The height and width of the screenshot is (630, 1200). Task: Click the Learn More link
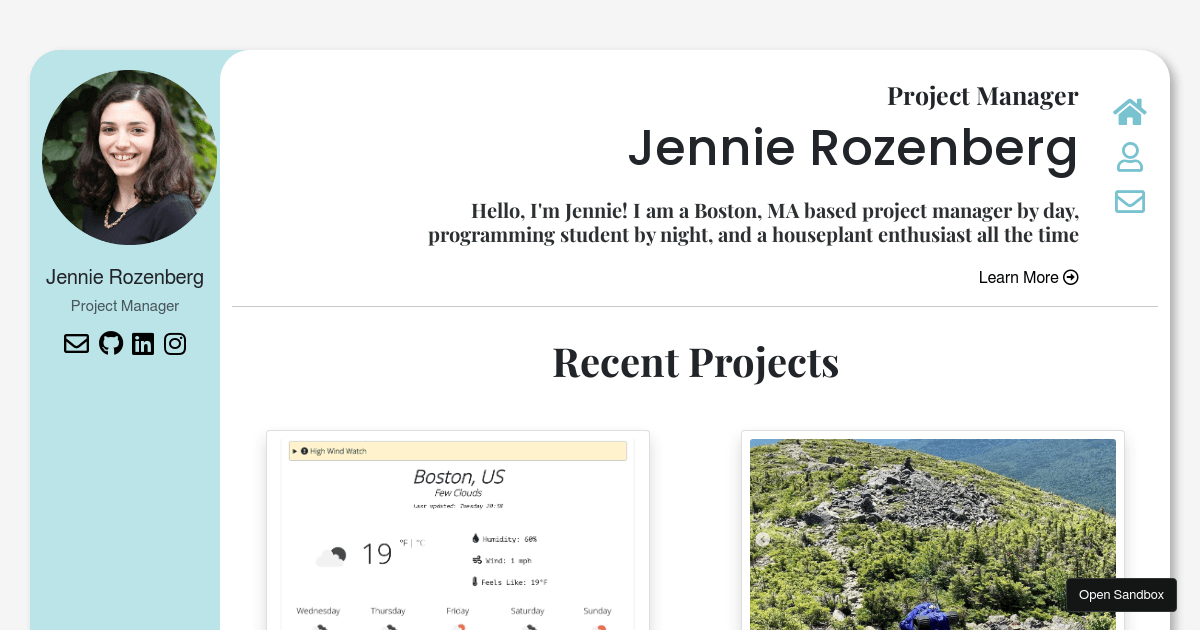[1028, 277]
